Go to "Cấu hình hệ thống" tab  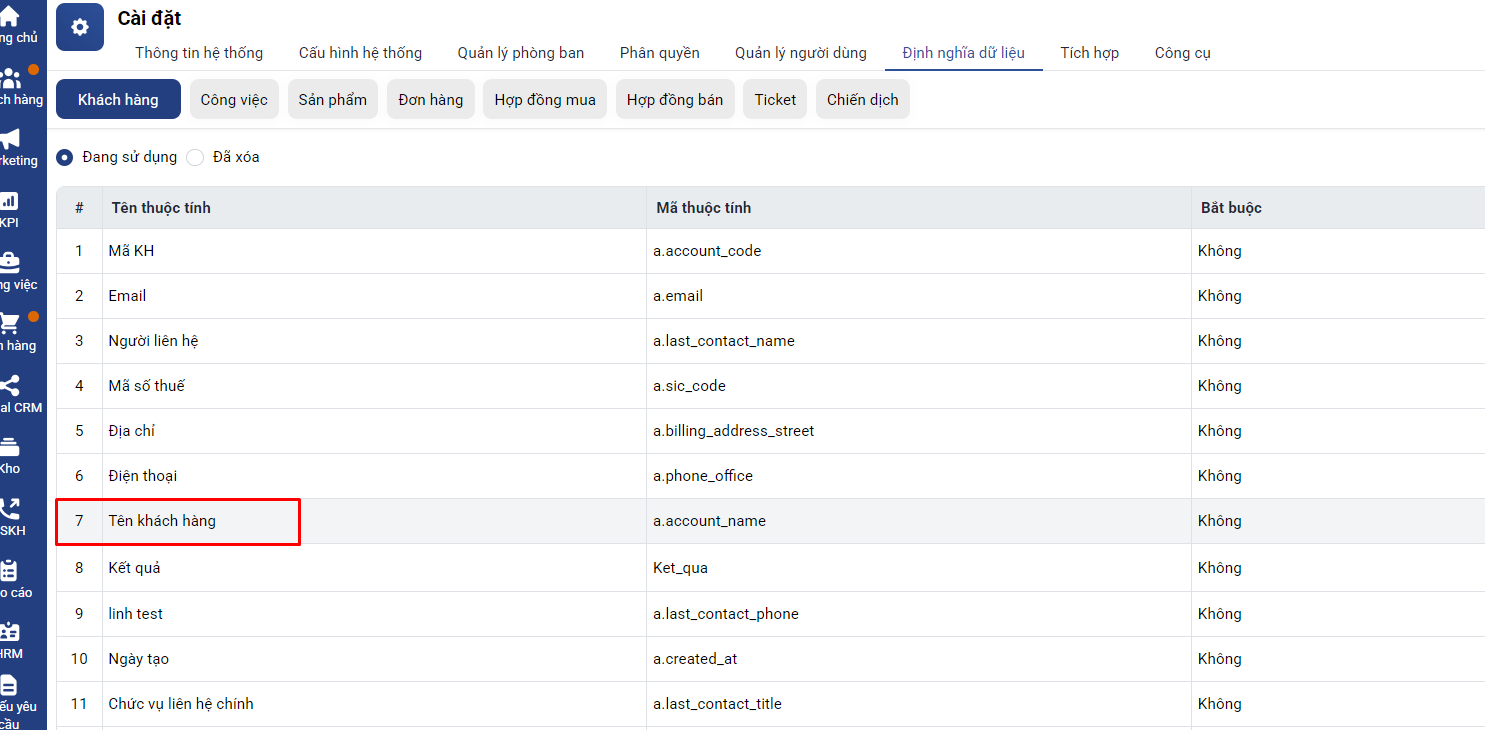360,53
